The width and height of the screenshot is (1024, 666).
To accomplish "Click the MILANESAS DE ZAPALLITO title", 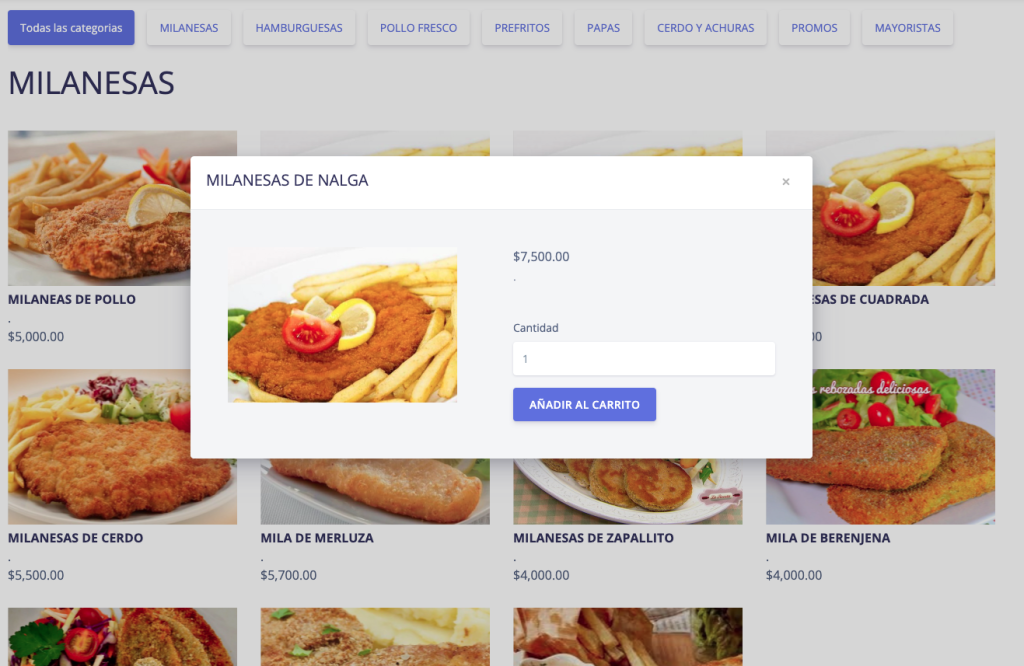I will pos(593,538).
